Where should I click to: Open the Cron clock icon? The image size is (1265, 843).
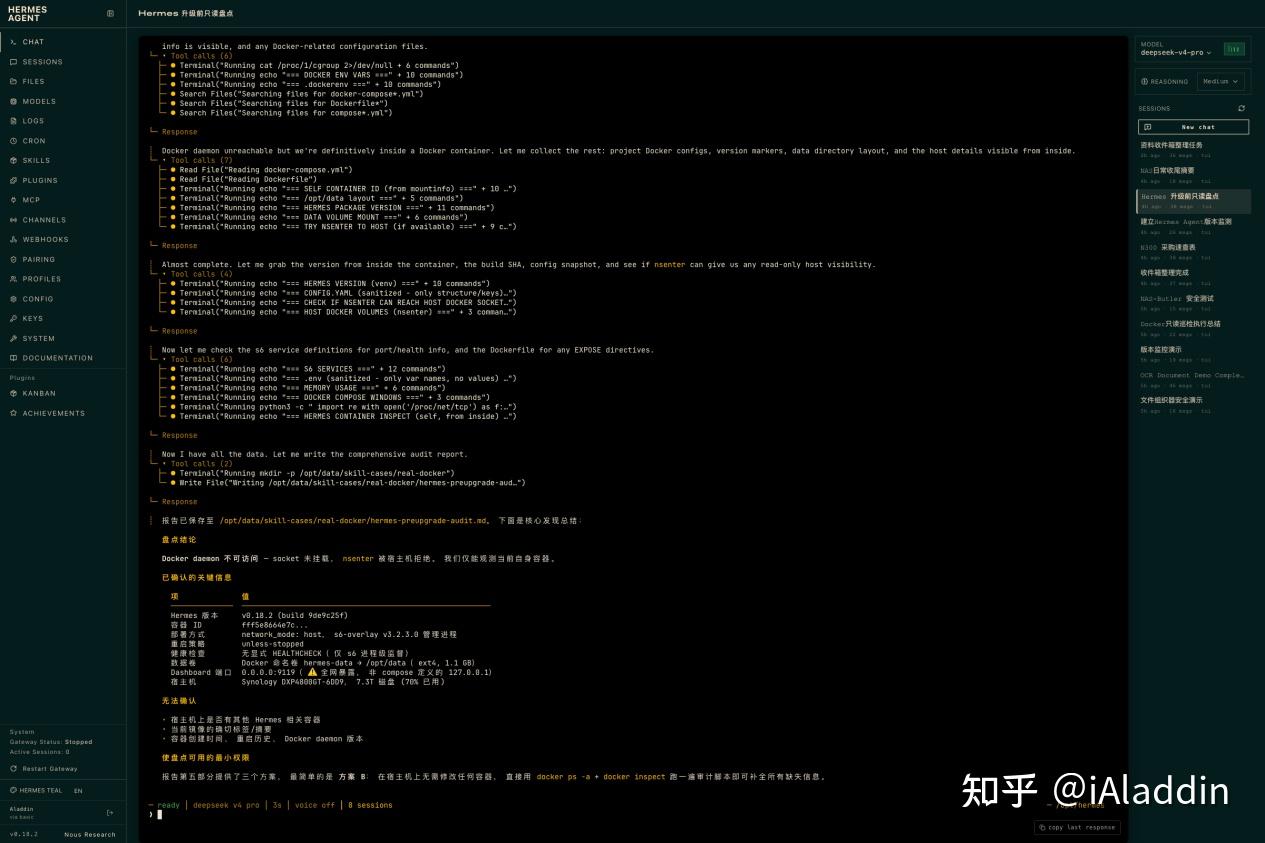coord(13,141)
